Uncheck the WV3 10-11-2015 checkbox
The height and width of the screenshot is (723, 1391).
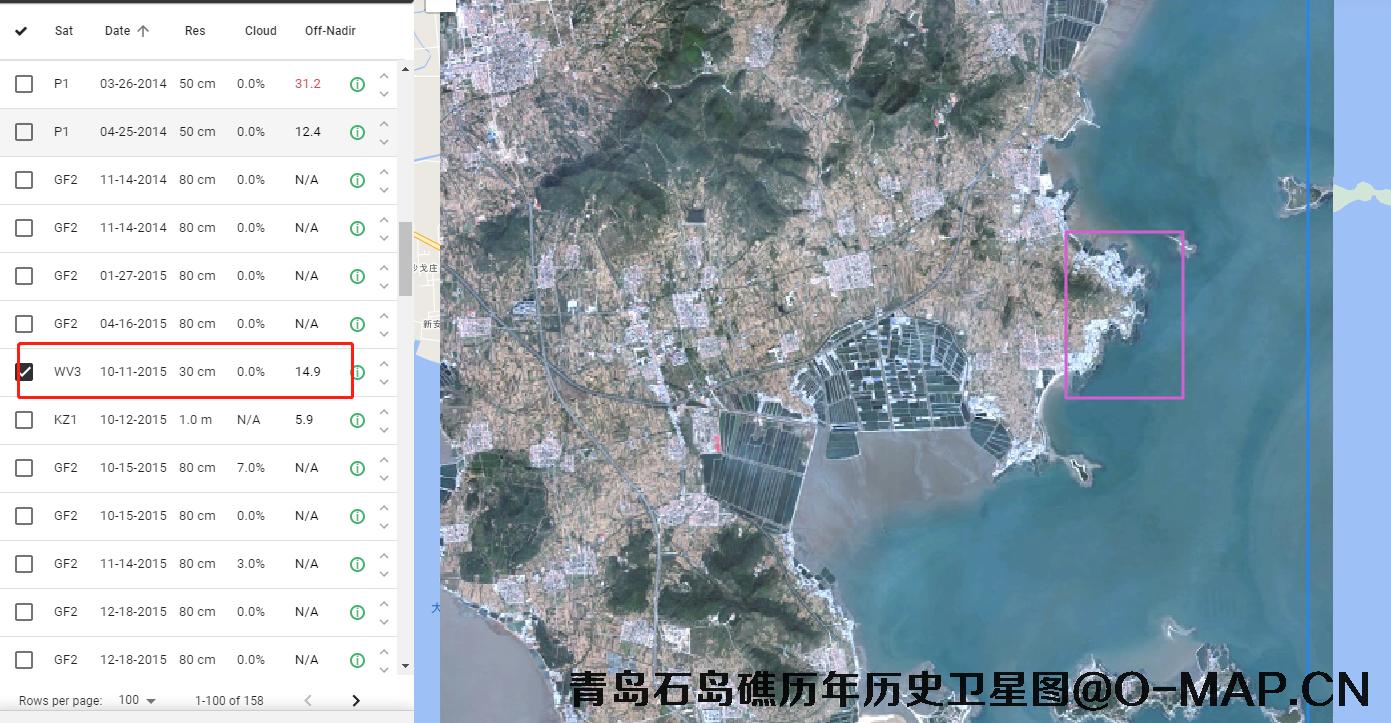tap(24, 372)
